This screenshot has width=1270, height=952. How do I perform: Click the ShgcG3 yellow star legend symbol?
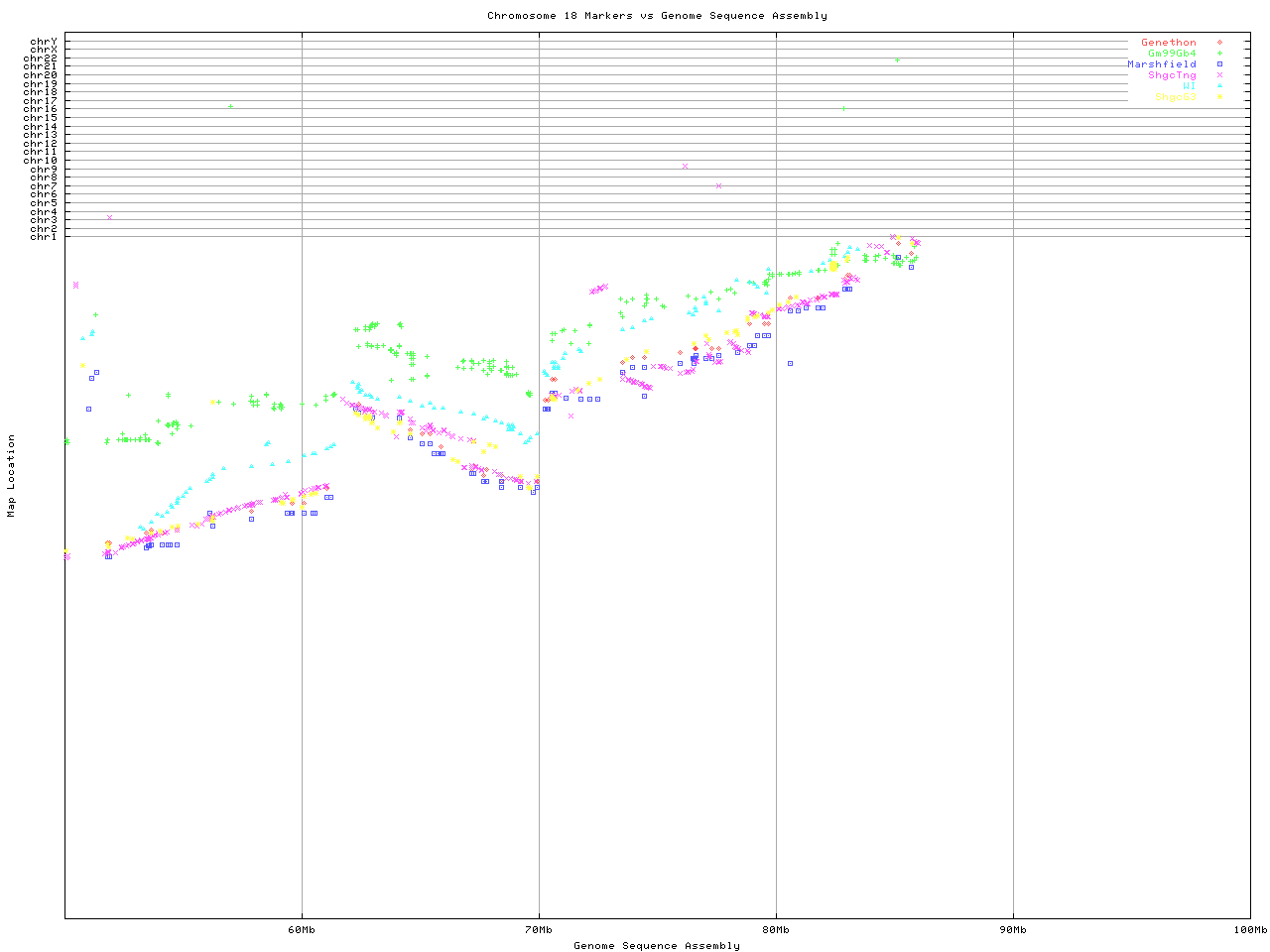click(1219, 97)
